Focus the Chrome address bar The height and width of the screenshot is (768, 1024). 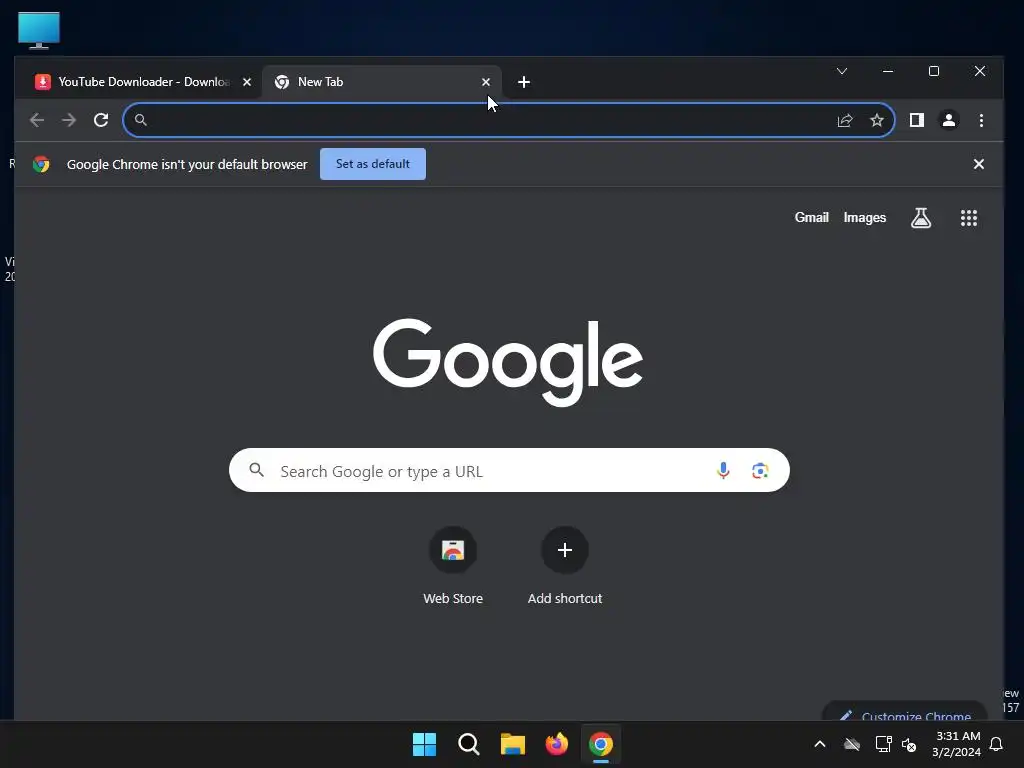click(x=509, y=120)
